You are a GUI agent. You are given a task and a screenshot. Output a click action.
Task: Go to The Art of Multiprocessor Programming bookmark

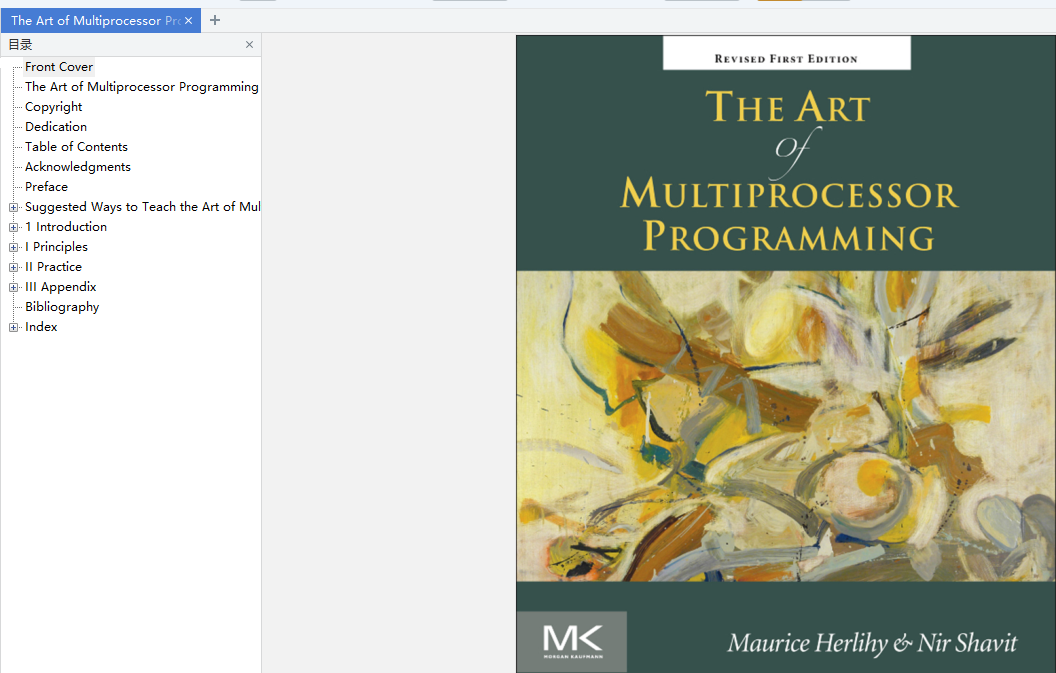click(141, 87)
